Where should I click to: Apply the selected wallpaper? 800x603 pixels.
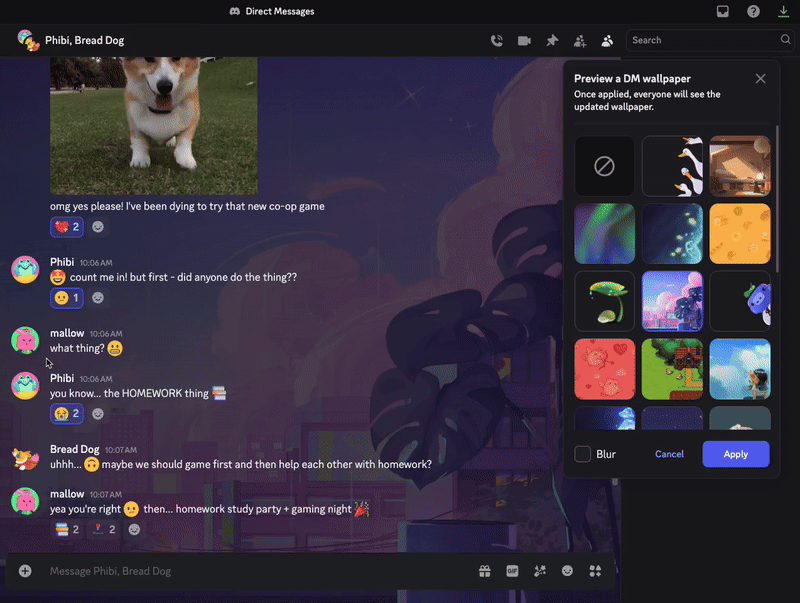pyautogui.click(x=736, y=454)
